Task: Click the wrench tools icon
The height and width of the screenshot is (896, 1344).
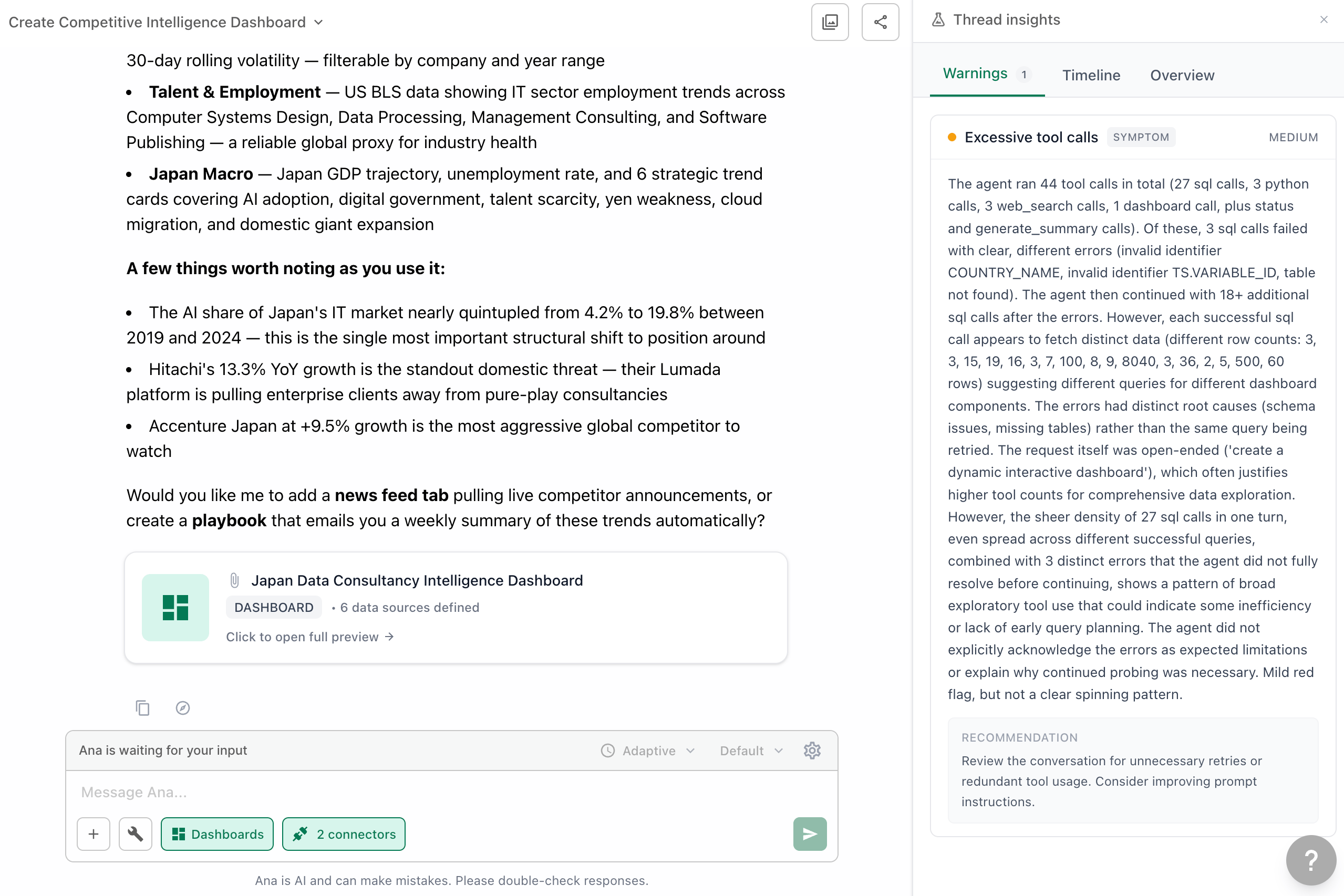Action: [x=136, y=834]
